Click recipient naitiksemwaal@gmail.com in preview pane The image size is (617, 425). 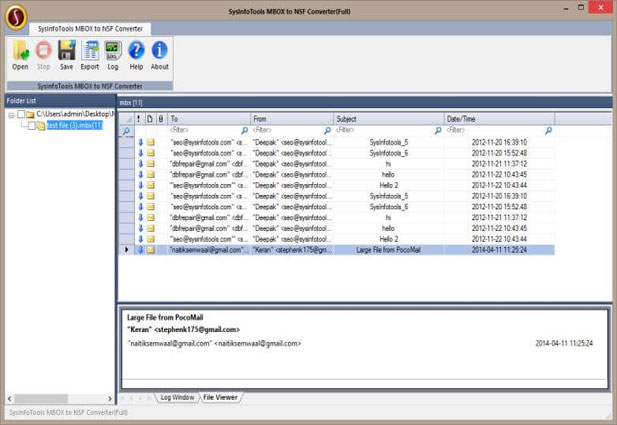214,344
